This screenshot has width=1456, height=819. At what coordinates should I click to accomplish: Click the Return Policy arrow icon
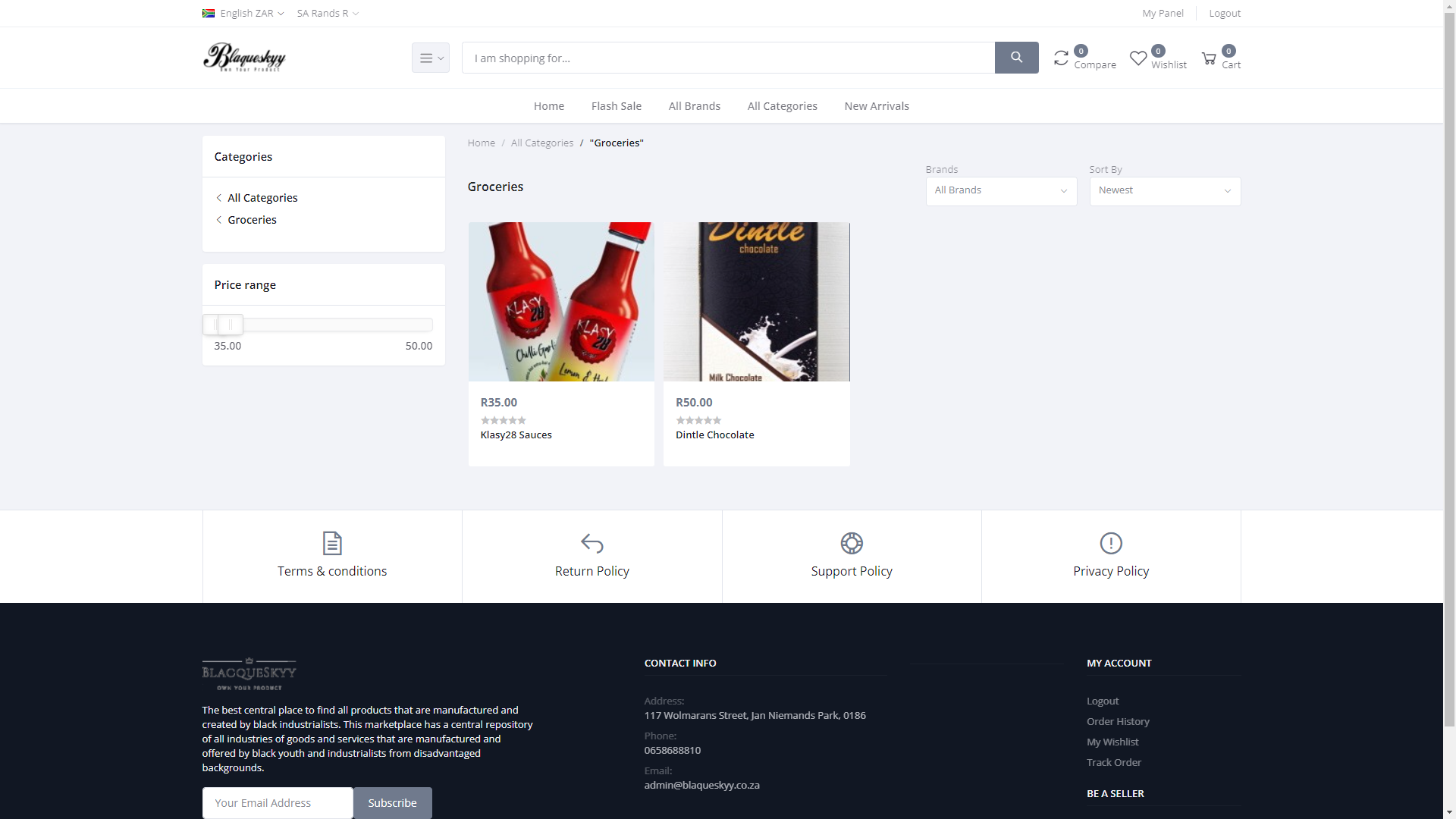pyautogui.click(x=591, y=543)
